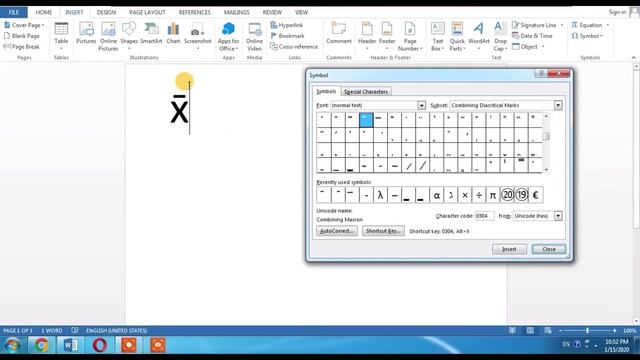Image resolution: width=640 pixels, height=360 pixels.
Task: Insert a SmartArt graphic
Action: [151, 33]
